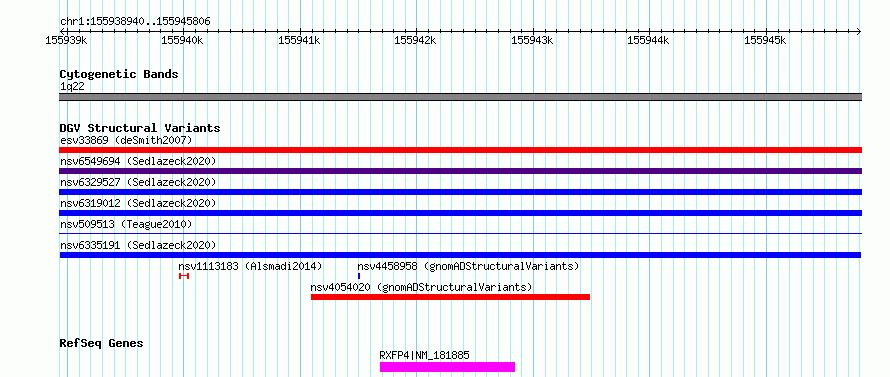This screenshot has width=890, height=377.
Task: Click nsv1113183 (Alsmadi2014) label
Action: 250,266
